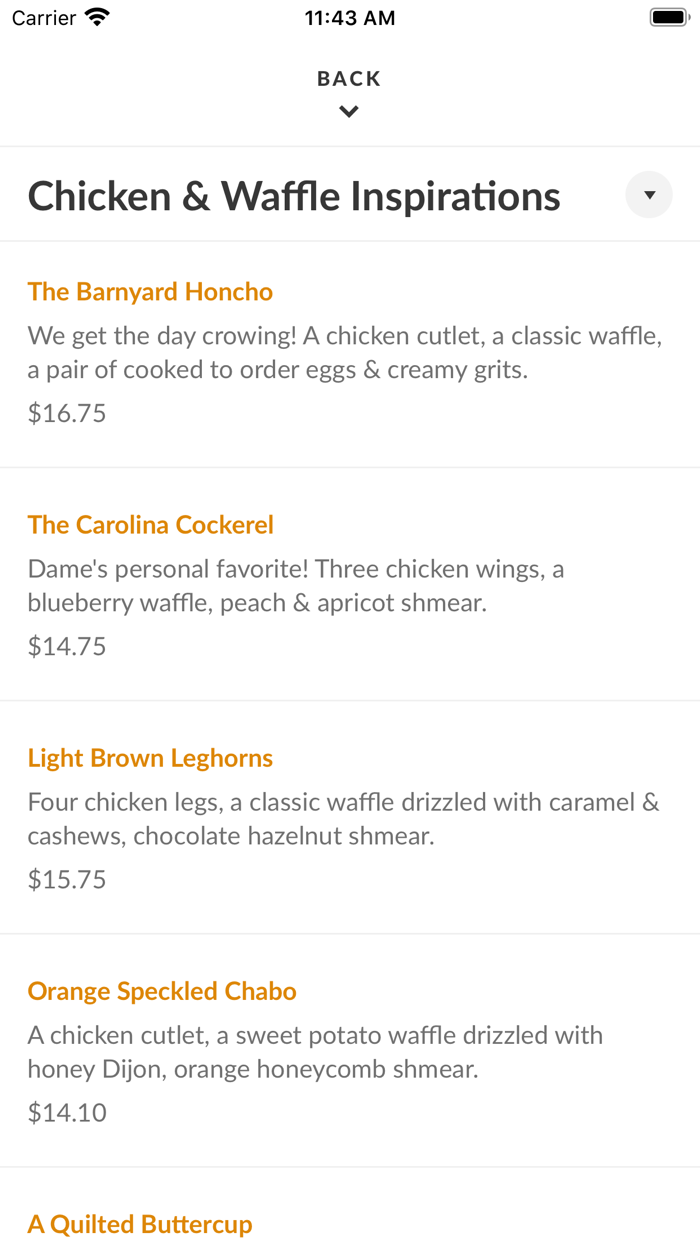700x1244 pixels.
Task: Select the Chicken & Waffle Inspirations title
Action: (x=294, y=195)
